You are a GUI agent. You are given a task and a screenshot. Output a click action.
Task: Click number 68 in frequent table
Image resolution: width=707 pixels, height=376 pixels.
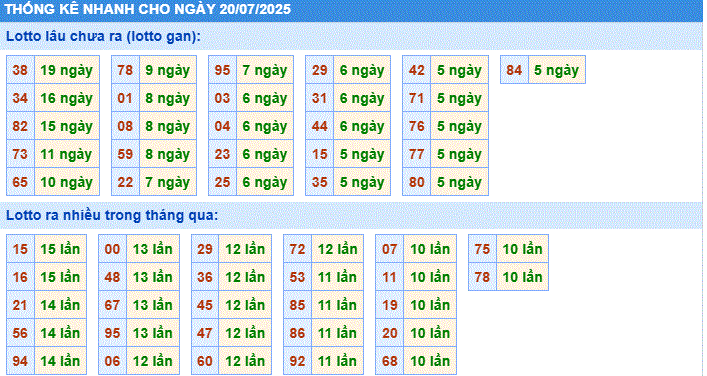(390, 361)
